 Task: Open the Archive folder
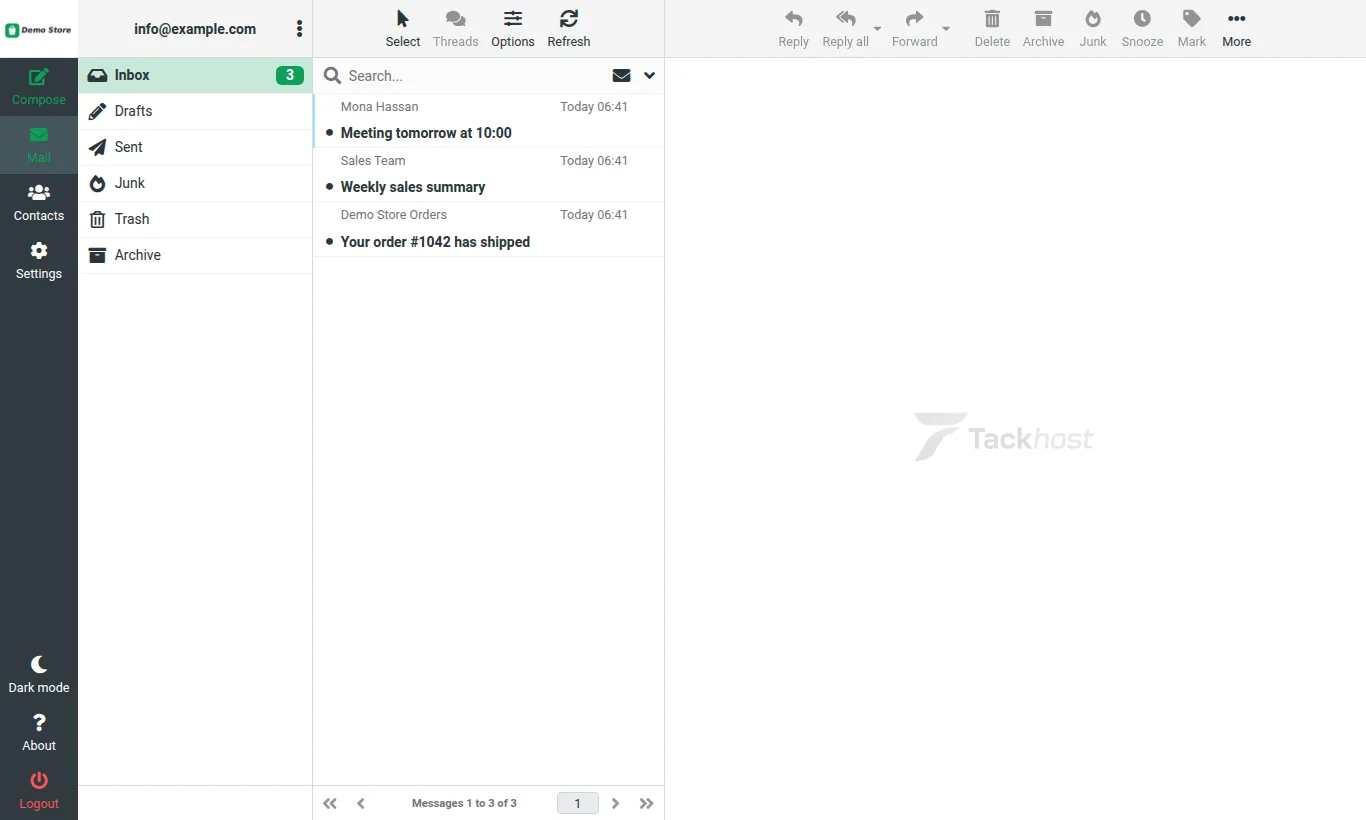tap(195, 255)
